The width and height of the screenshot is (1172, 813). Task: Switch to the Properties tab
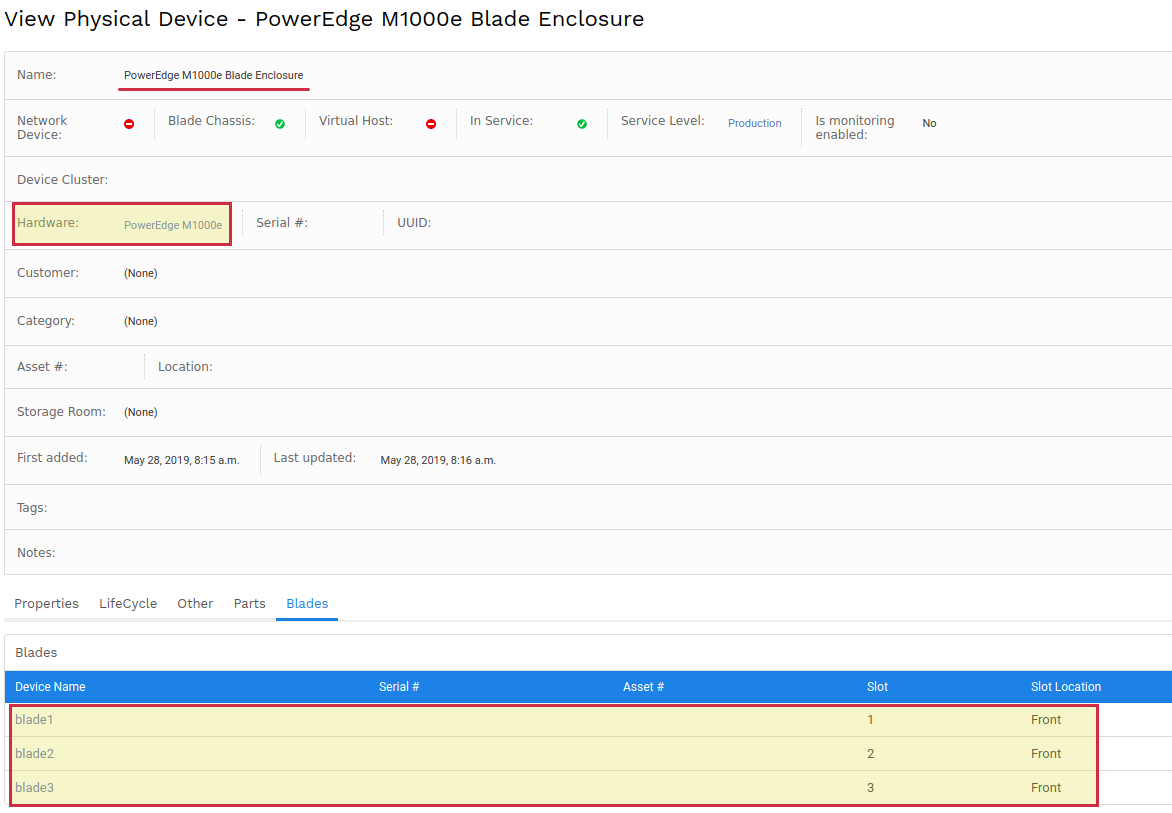coord(46,603)
